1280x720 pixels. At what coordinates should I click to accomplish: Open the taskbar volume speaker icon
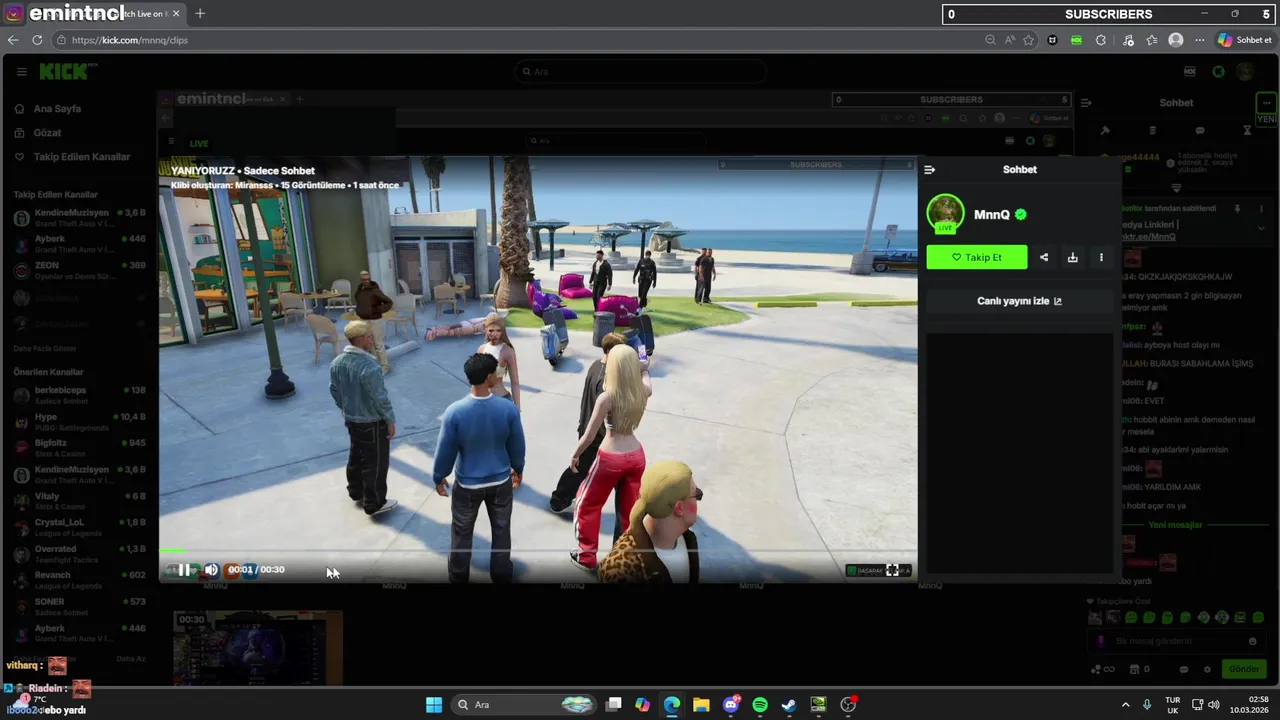(x=1214, y=705)
